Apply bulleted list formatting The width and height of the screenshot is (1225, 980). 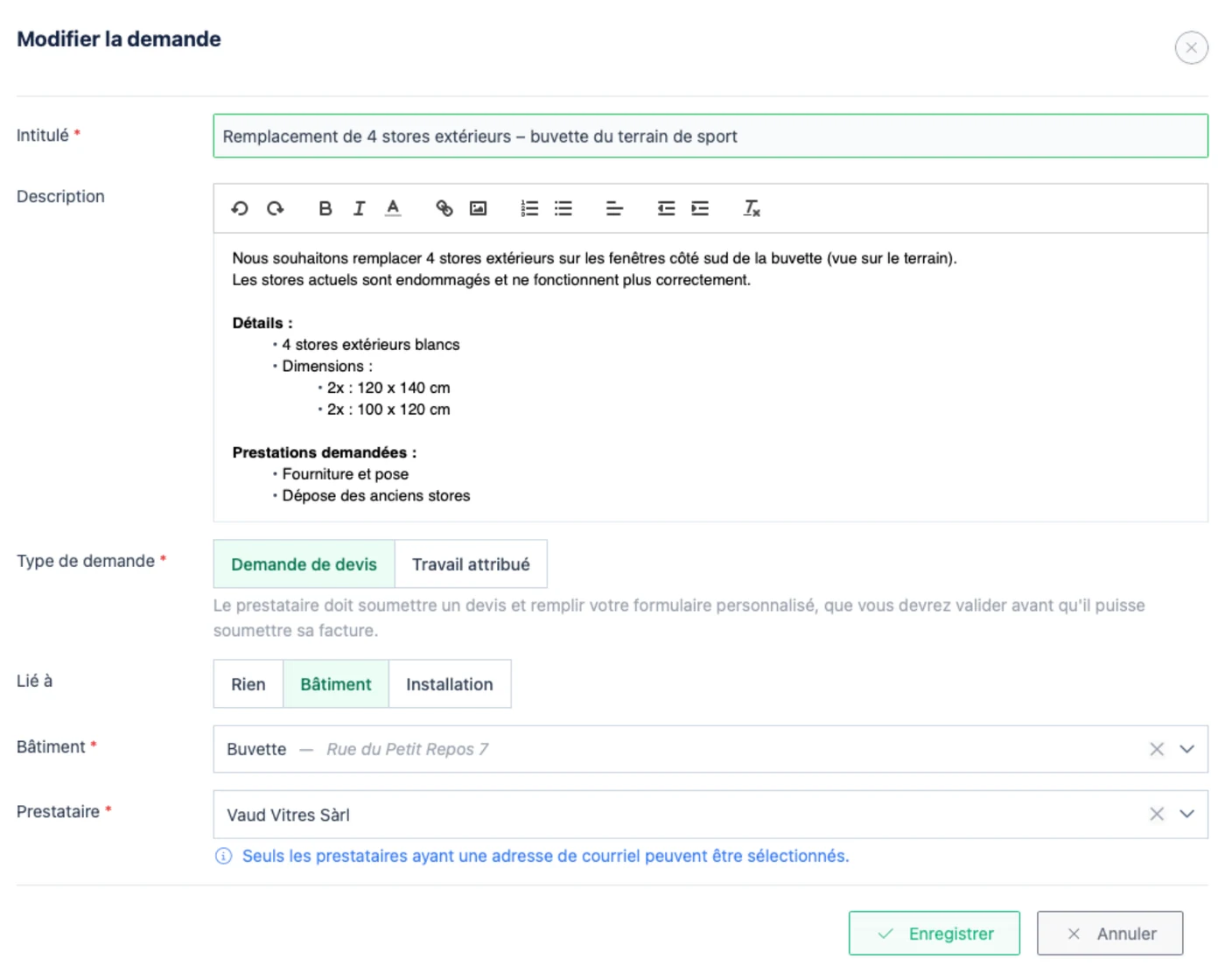(x=563, y=208)
